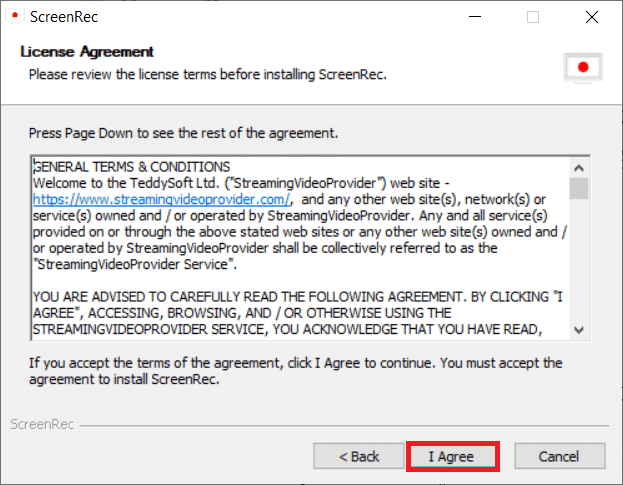Click the GENERAL TERMS & CONDITIONS line
Screen dimensions: 623x485
pos(132,166)
